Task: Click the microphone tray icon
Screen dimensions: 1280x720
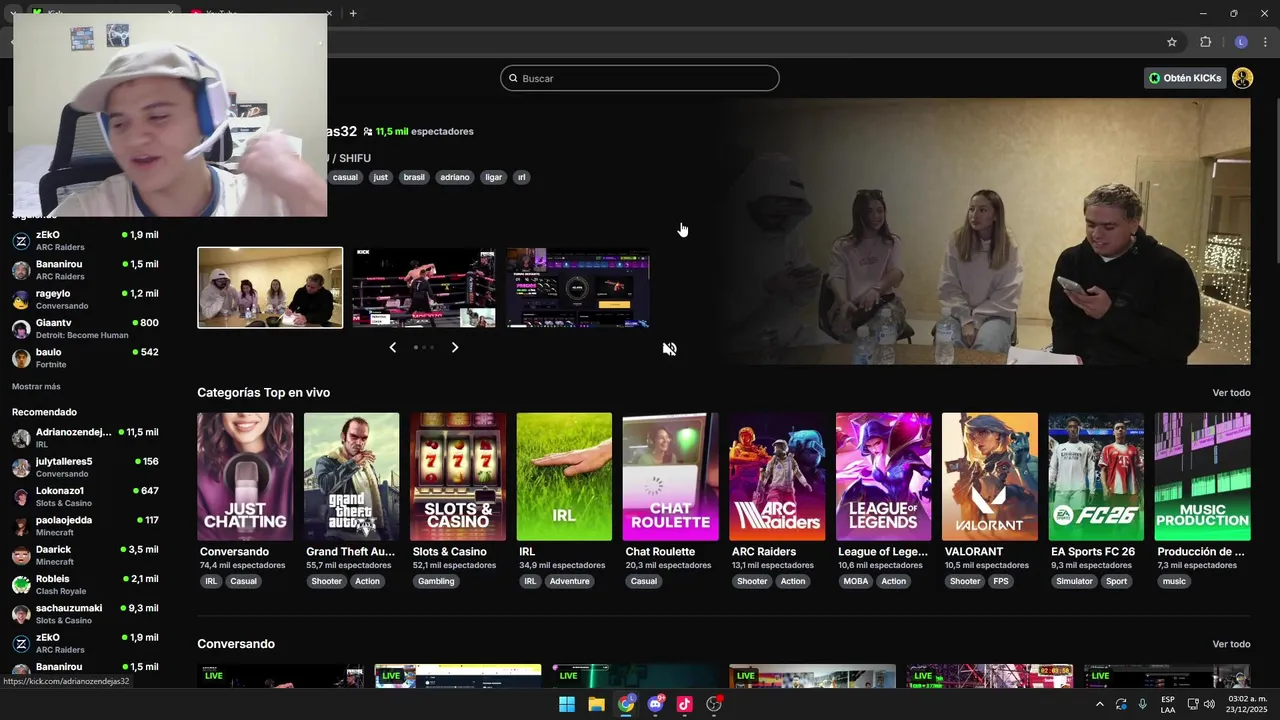Action: pyautogui.click(x=1142, y=704)
